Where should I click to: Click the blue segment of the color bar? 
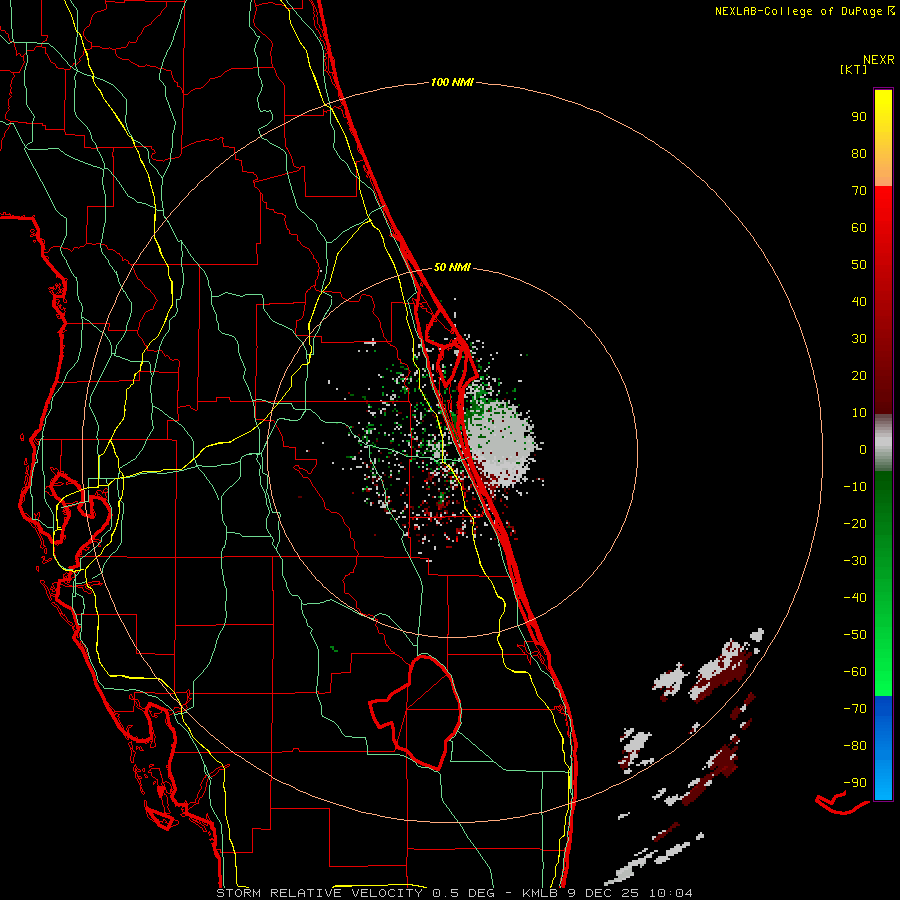coord(883,747)
